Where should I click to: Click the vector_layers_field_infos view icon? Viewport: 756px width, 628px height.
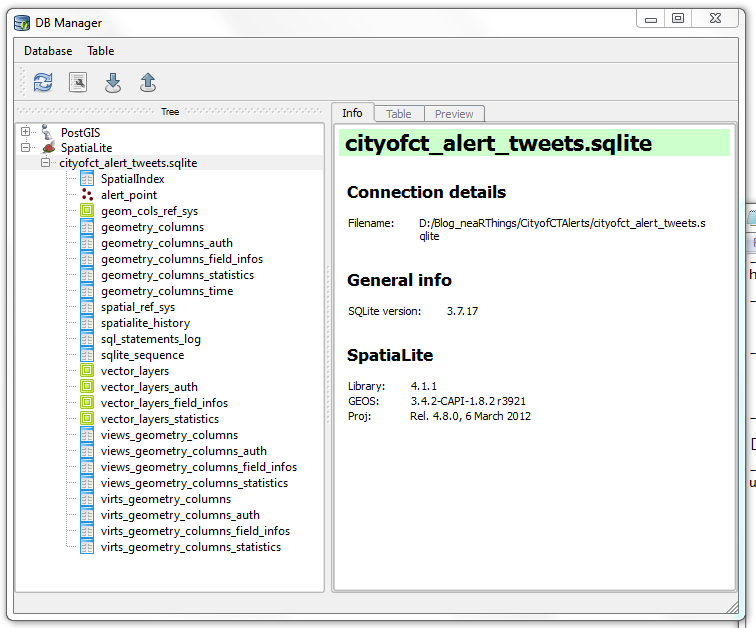click(87, 402)
